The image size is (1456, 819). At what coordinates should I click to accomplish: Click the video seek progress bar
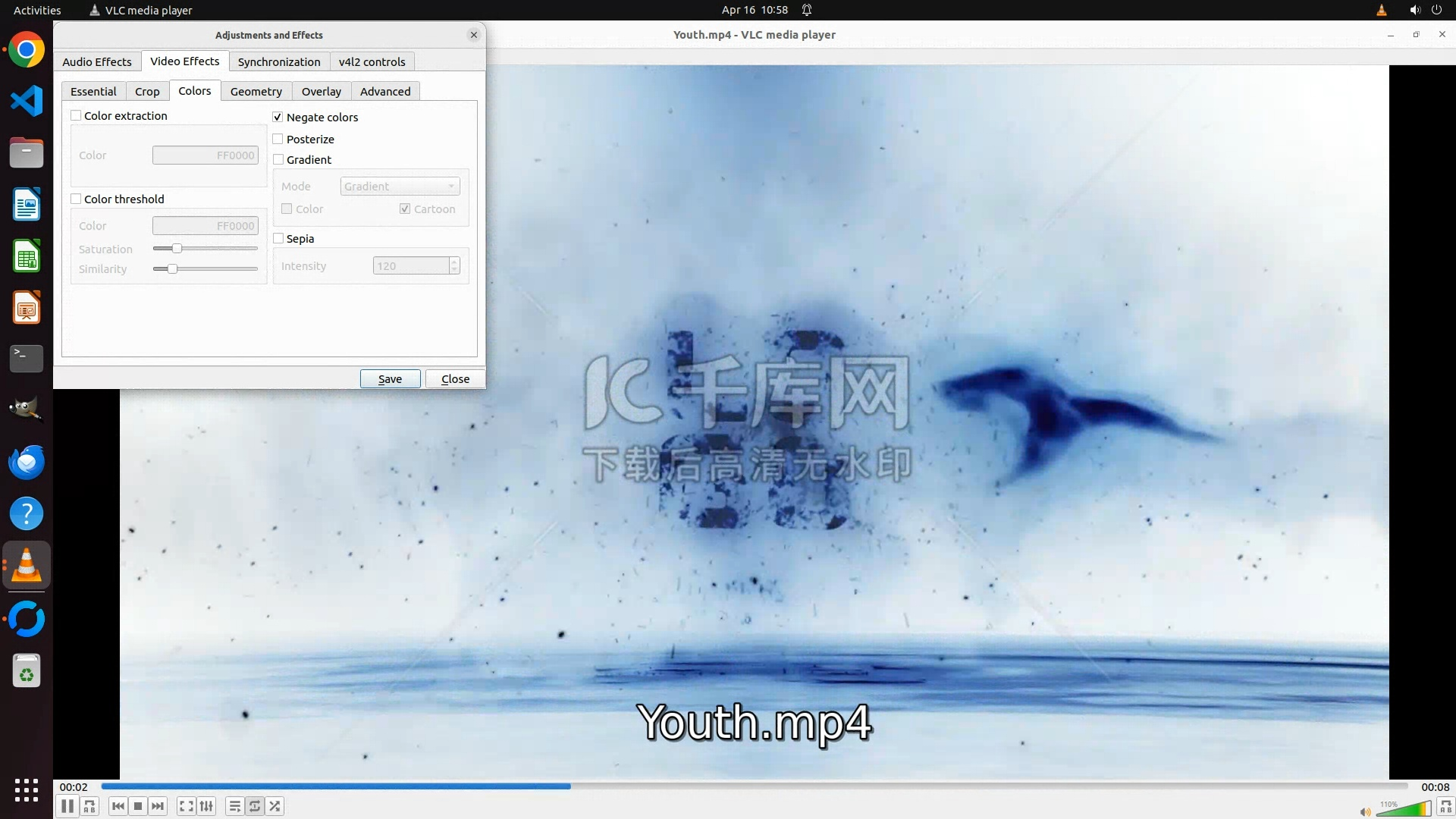click(754, 786)
